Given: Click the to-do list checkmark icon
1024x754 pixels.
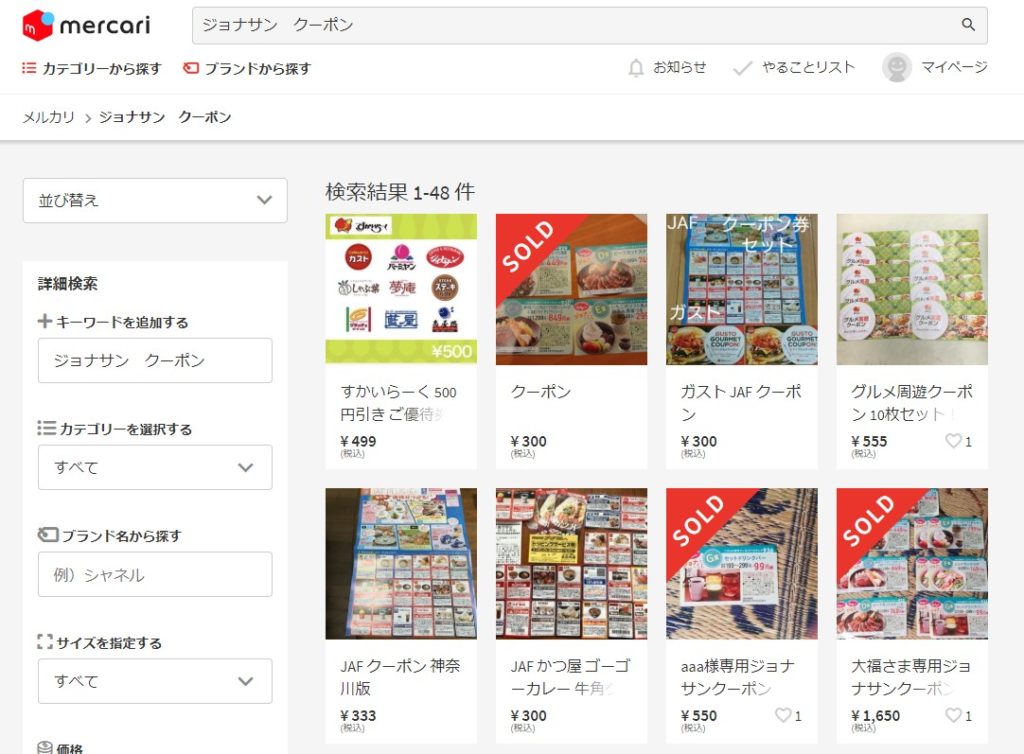Looking at the screenshot, I should (x=743, y=68).
